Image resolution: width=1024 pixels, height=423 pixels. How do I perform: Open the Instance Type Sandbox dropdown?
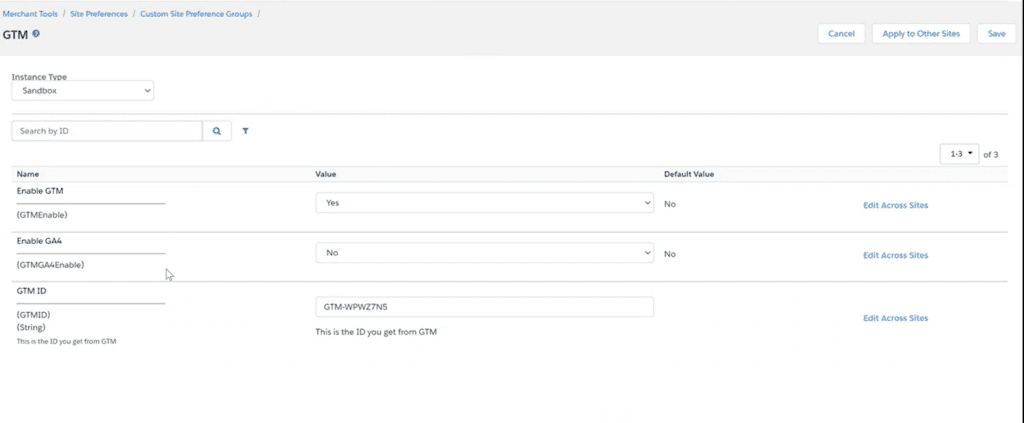pos(83,91)
